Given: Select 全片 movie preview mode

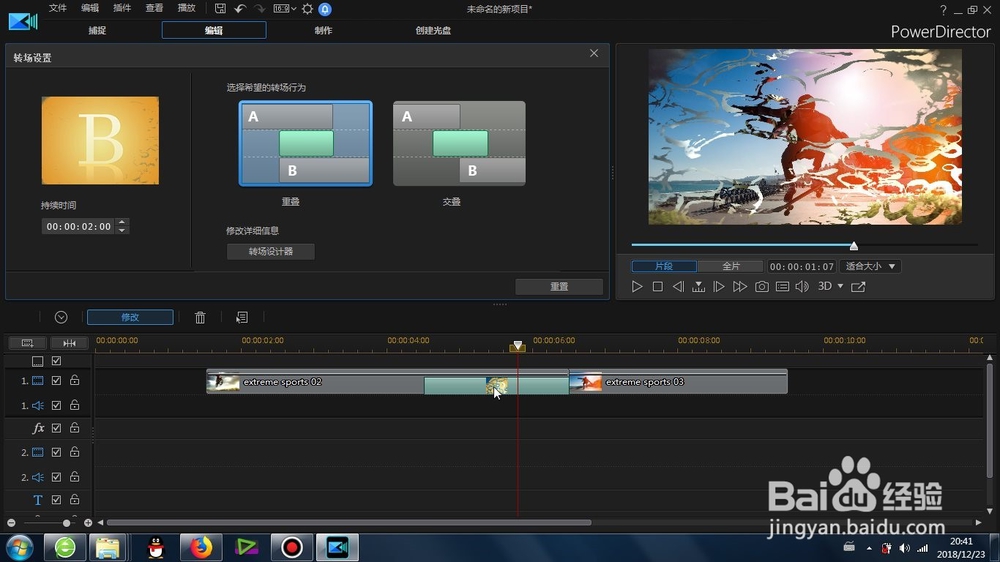Looking at the screenshot, I should click(x=731, y=266).
